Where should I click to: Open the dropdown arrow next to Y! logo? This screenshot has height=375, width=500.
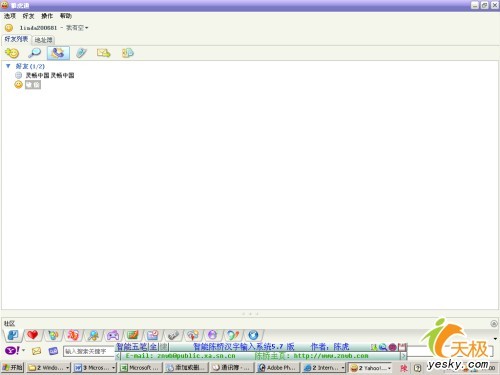[x=24, y=350]
